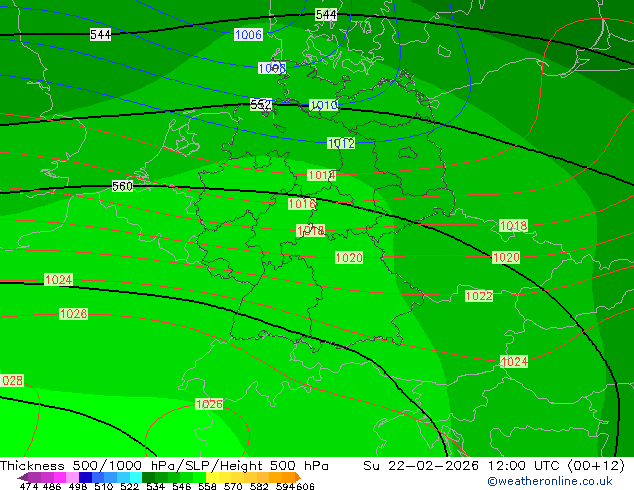This screenshot has height=490, width=634.
Task: Pick the cyan legend swatch above 522
Action: [136, 477]
